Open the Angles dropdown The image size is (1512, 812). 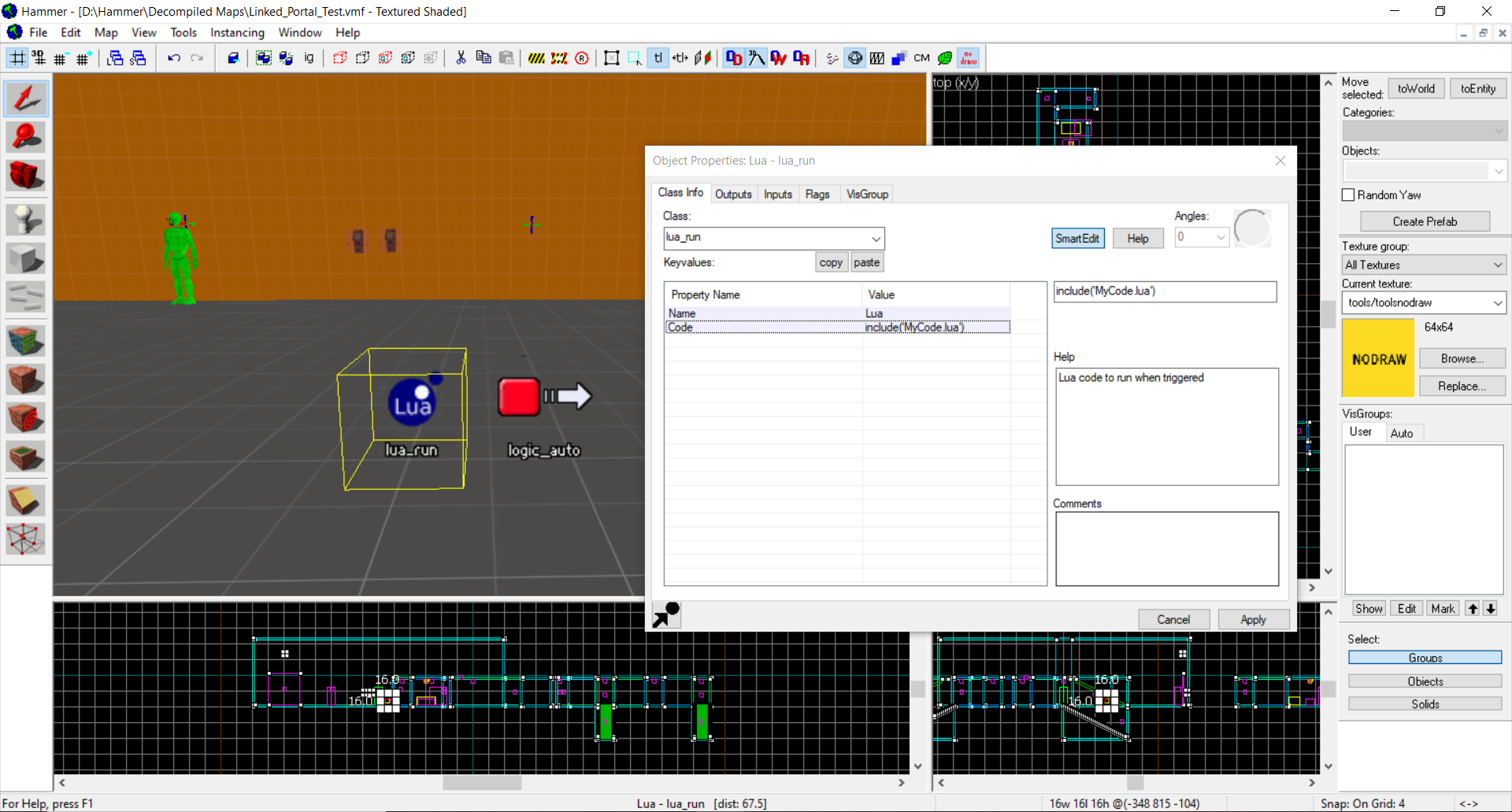point(1221,237)
